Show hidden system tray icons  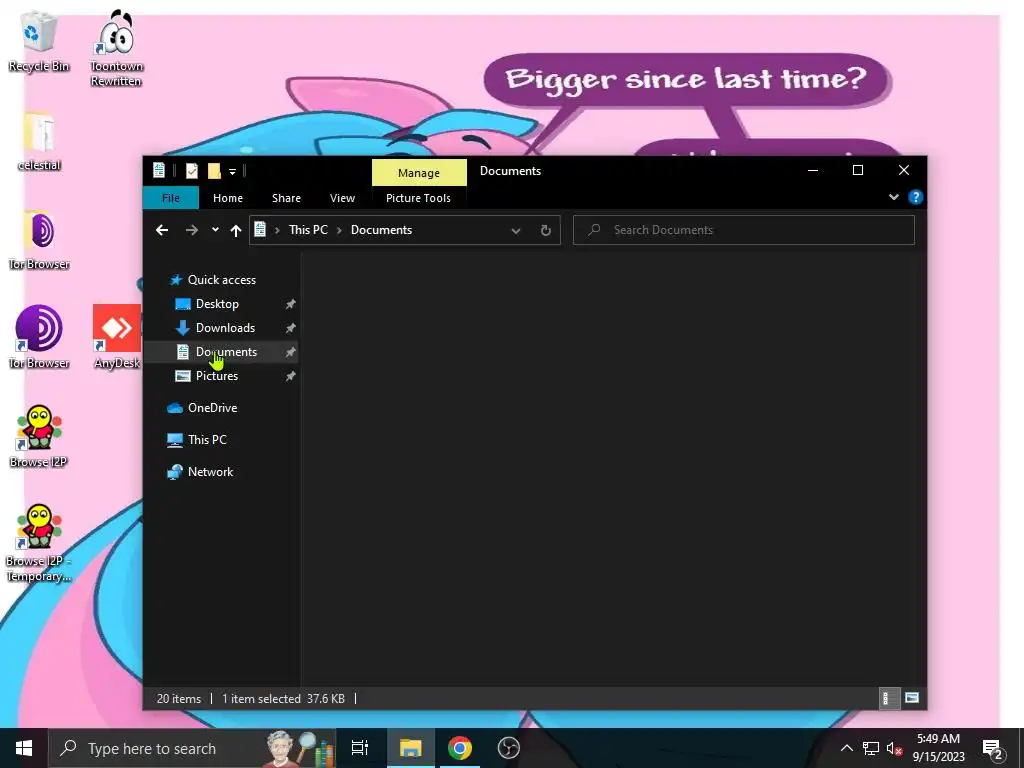[846, 748]
